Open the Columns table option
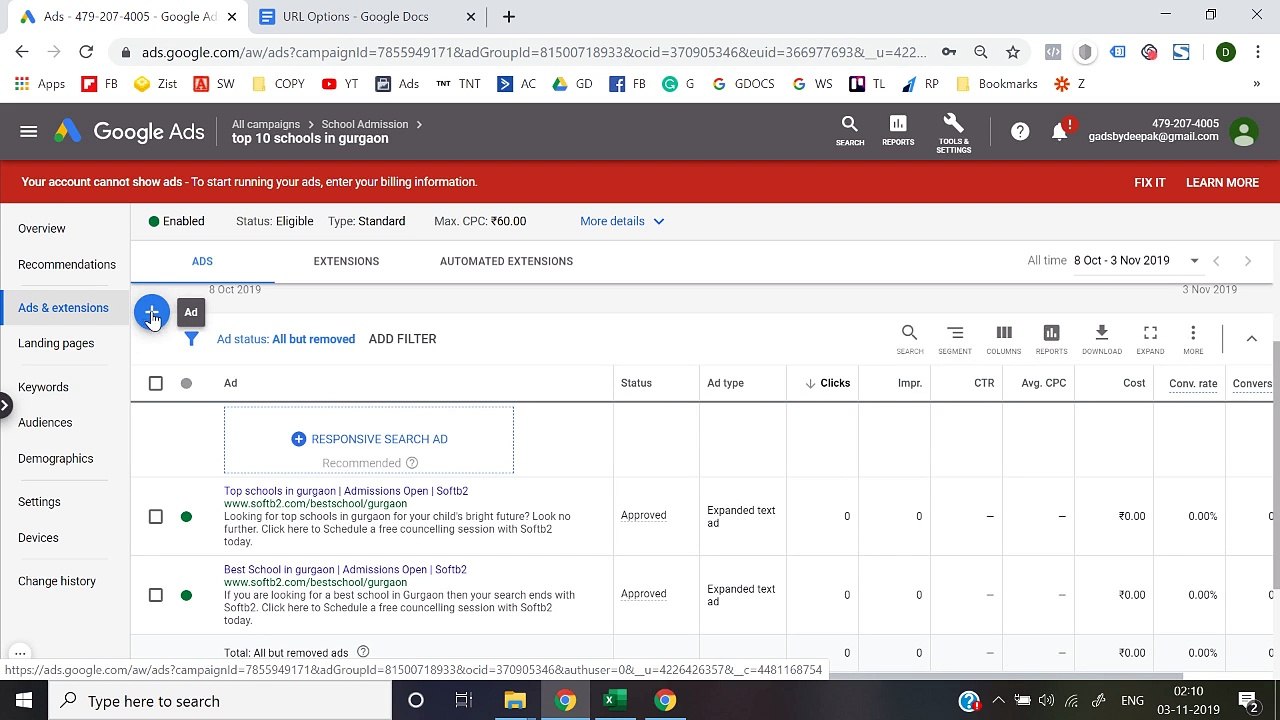Viewport: 1280px width, 720px height. (x=1004, y=339)
